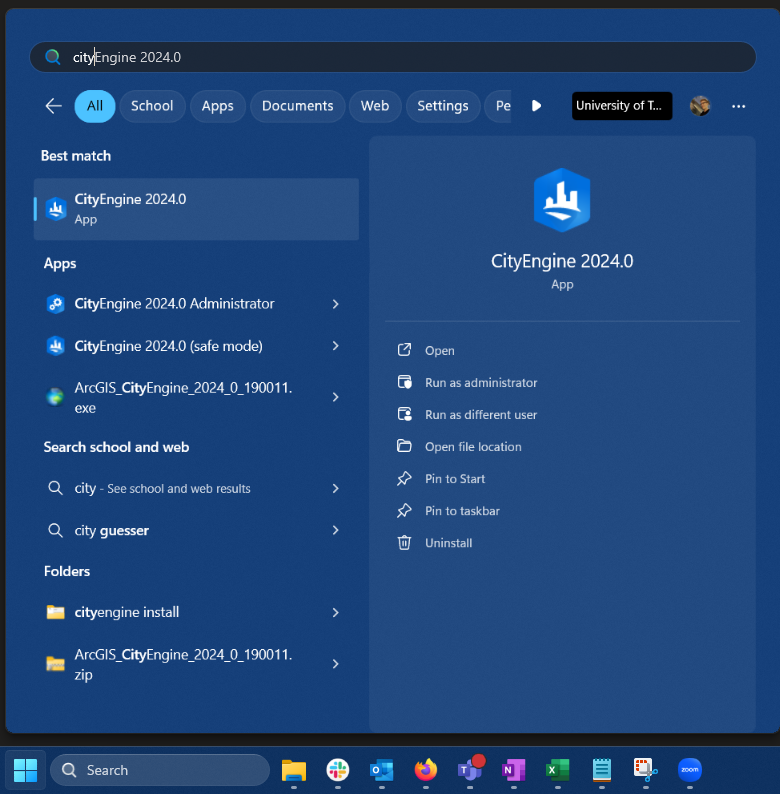Click 'CityEngine 2024.0 Administrator' text
Screen dimensions: 780x794
(174, 304)
